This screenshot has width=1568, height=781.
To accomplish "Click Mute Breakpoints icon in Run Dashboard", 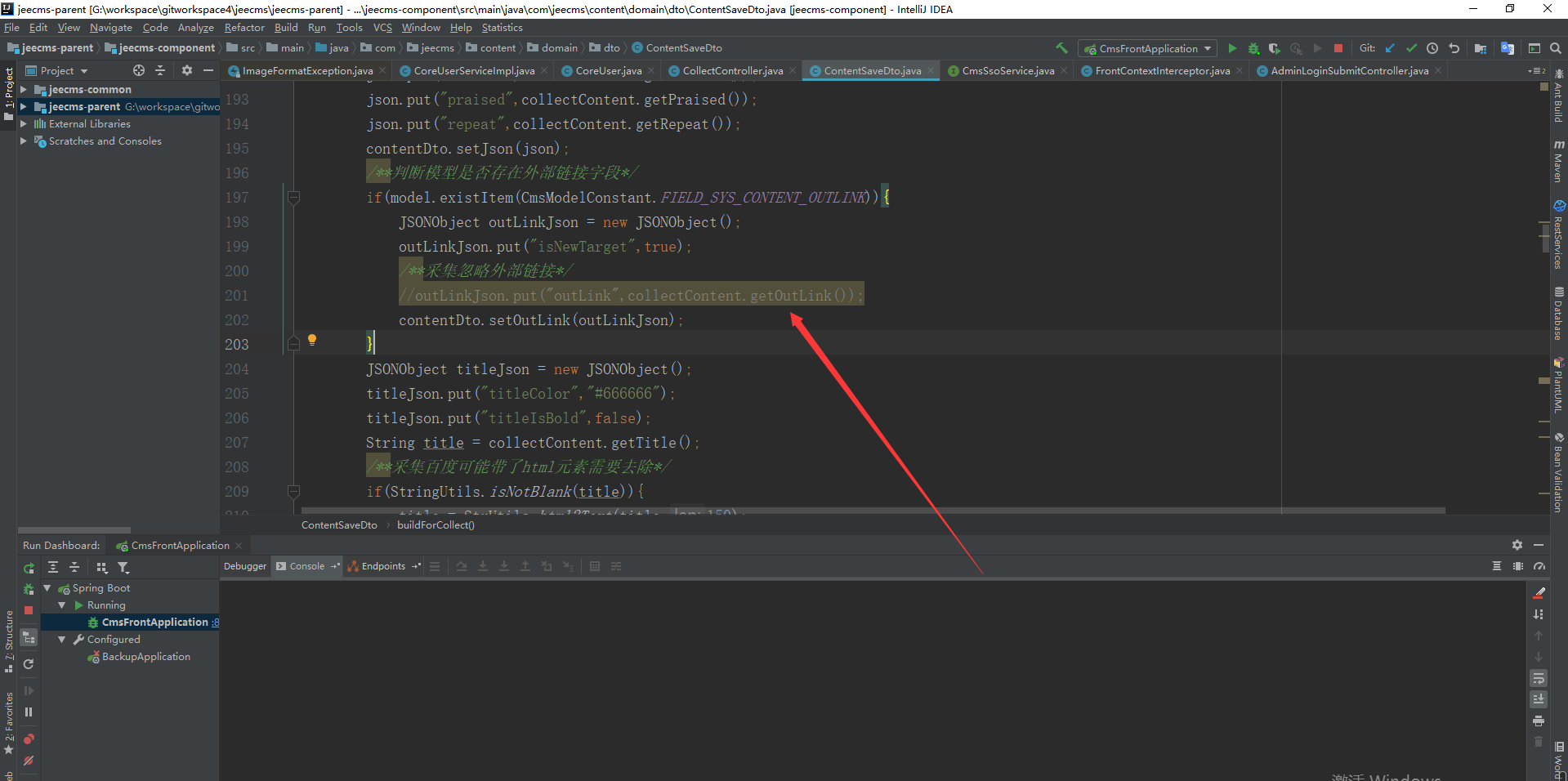I will [x=29, y=761].
